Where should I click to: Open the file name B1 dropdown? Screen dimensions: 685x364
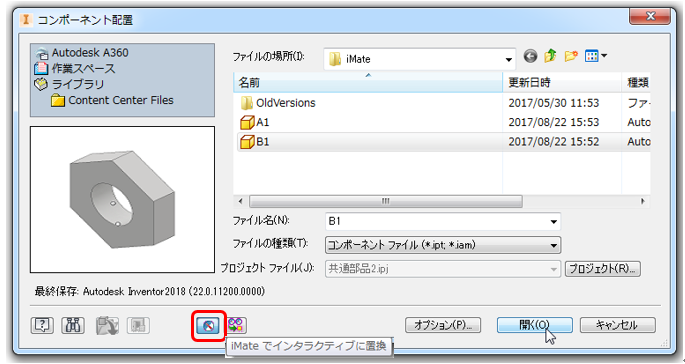(x=554, y=222)
